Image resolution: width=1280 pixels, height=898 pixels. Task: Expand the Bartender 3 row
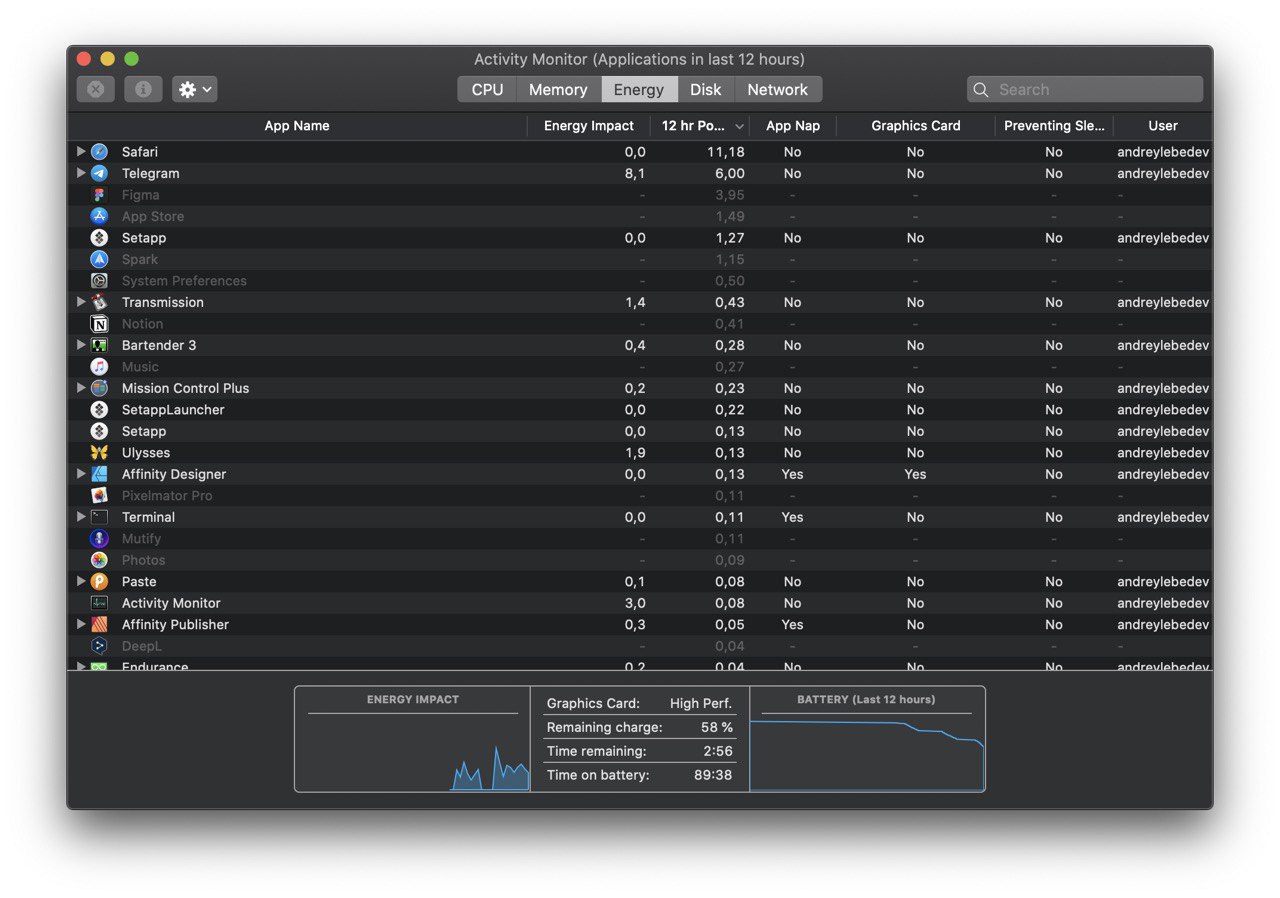click(x=81, y=345)
